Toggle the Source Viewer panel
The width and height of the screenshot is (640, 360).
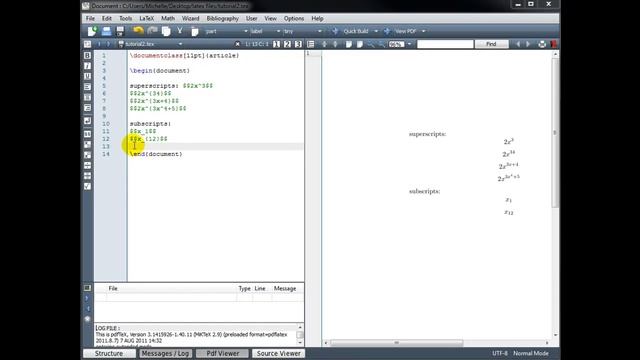point(278,353)
